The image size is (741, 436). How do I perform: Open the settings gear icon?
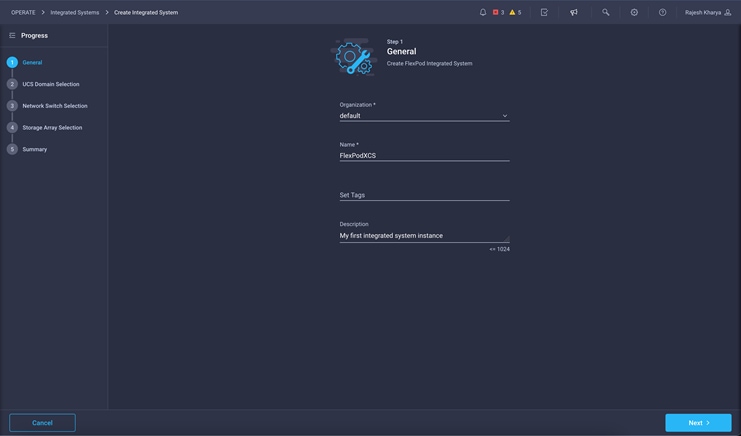pos(634,12)
